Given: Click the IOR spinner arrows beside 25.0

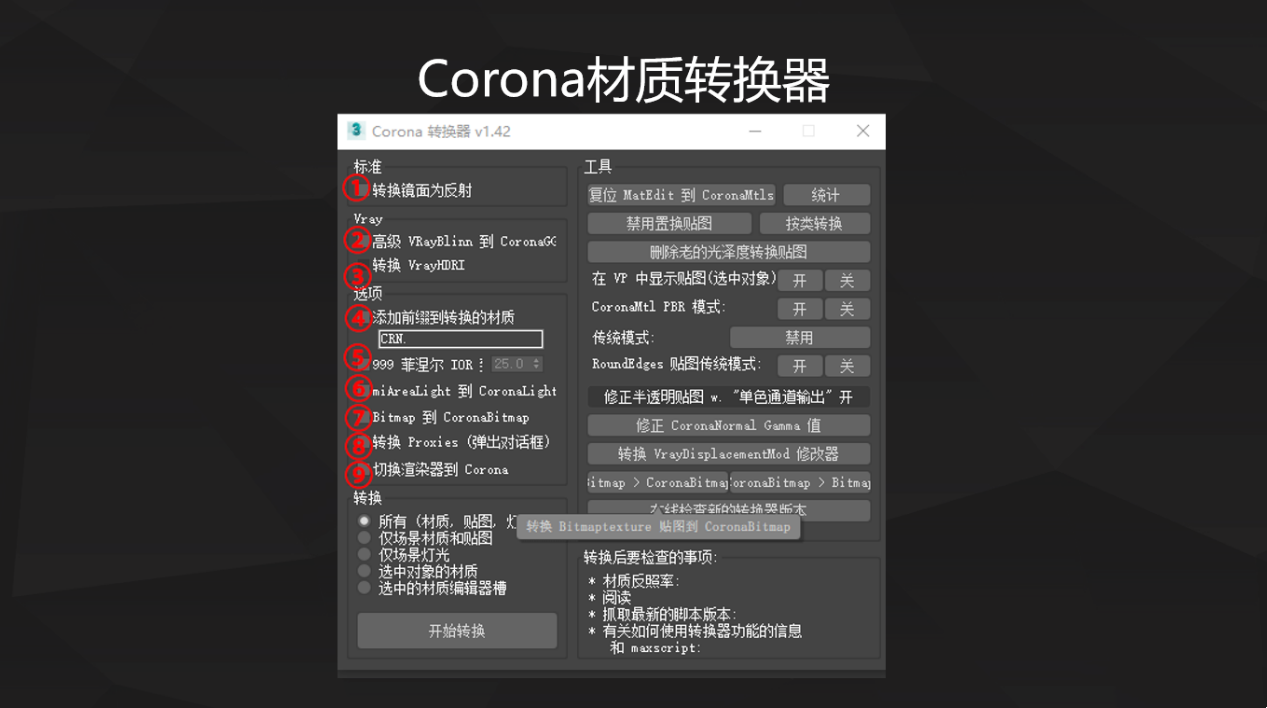Looking at the screenshot, I should (x=537, y=364).
